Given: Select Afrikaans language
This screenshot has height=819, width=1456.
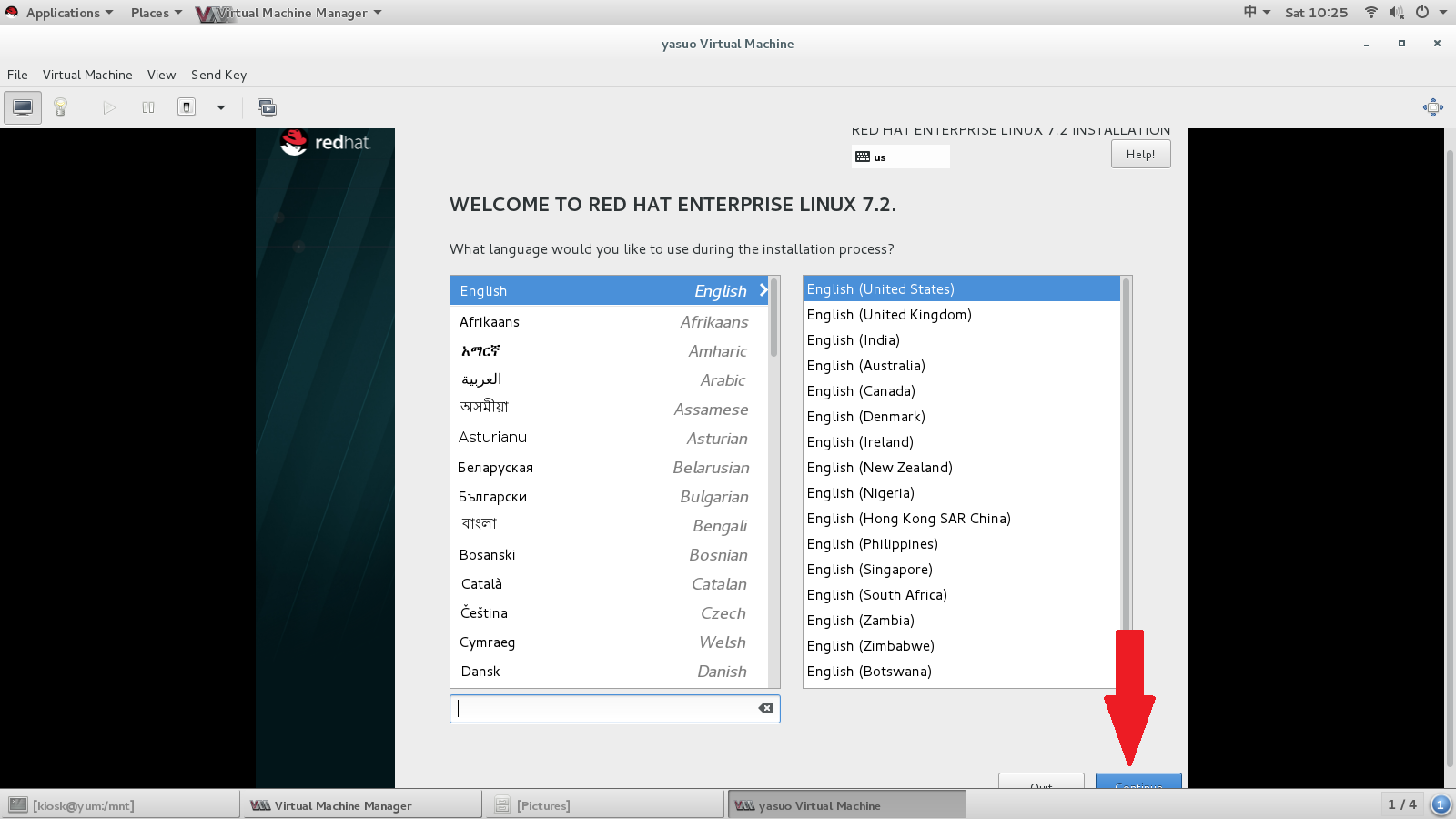Looking at the screenshot, I should pos(609,322).
